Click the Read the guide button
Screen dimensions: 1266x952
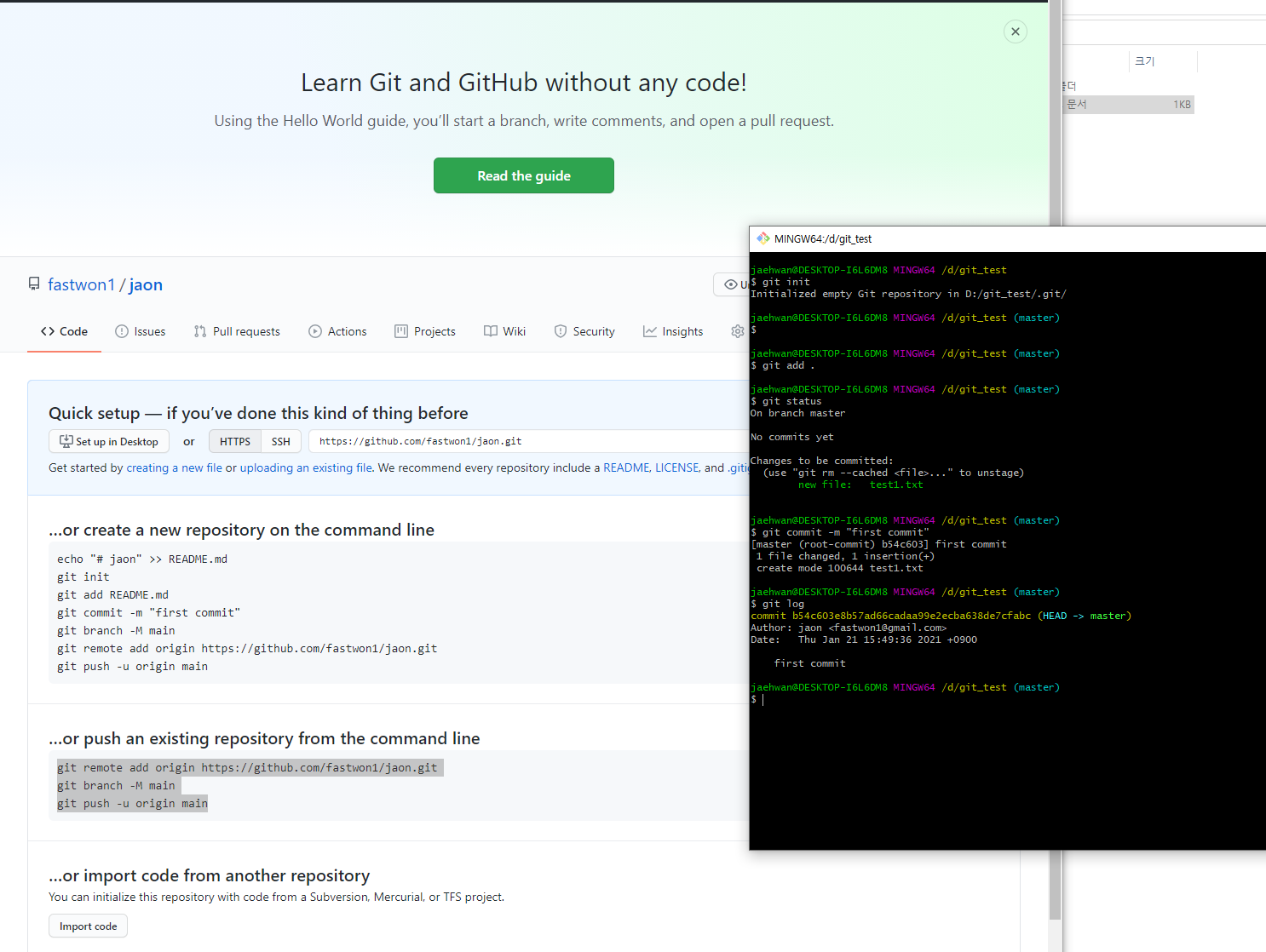[523, 175]
